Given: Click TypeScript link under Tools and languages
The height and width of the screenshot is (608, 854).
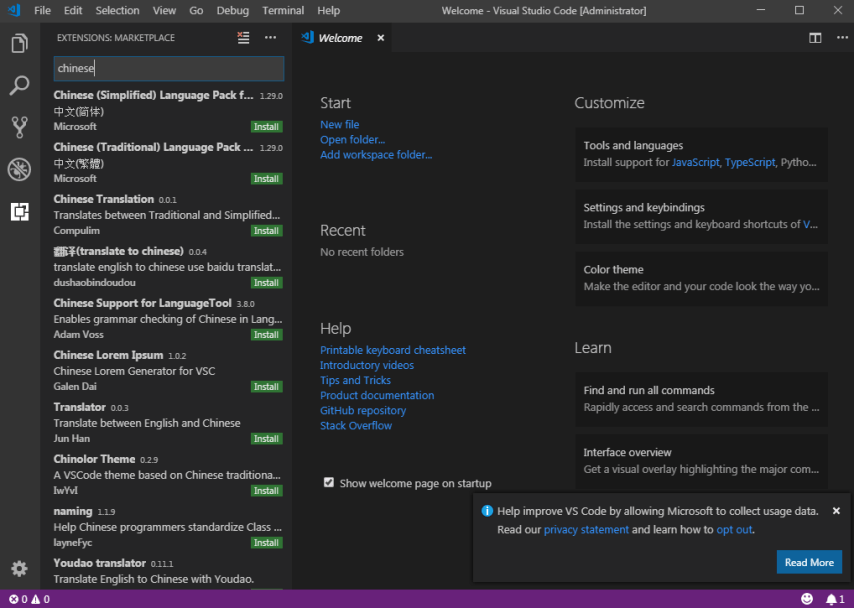Looking at the screenshot, I should click(x=749, y=162).
